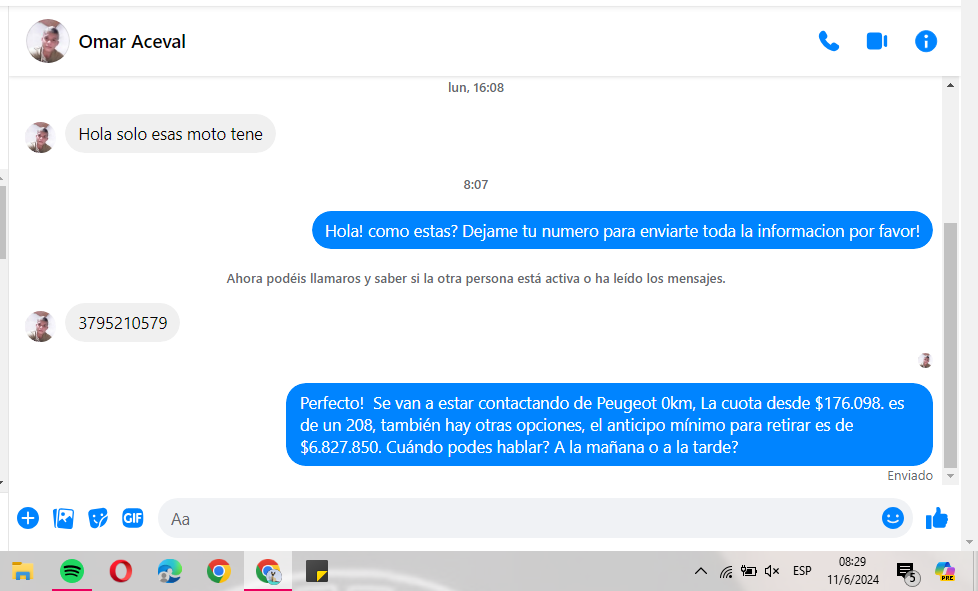Open the conversation information panel
Image resolution: width=978 pixels, height=591 pixels.
click(926, 41)
